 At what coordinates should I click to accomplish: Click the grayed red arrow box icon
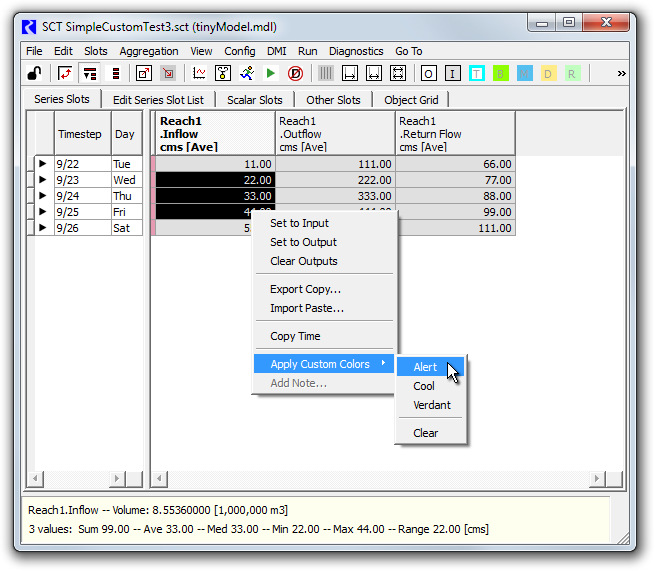(168, 74)
